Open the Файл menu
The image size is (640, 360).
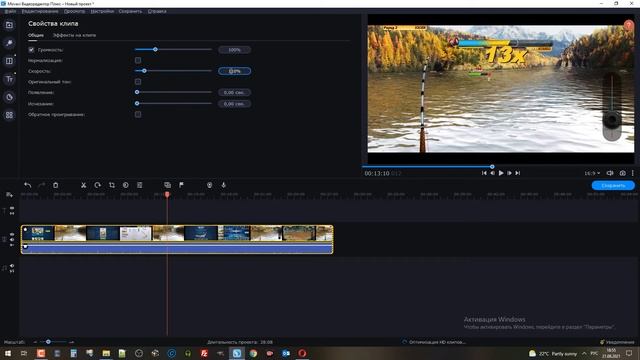tap(10, 11)
